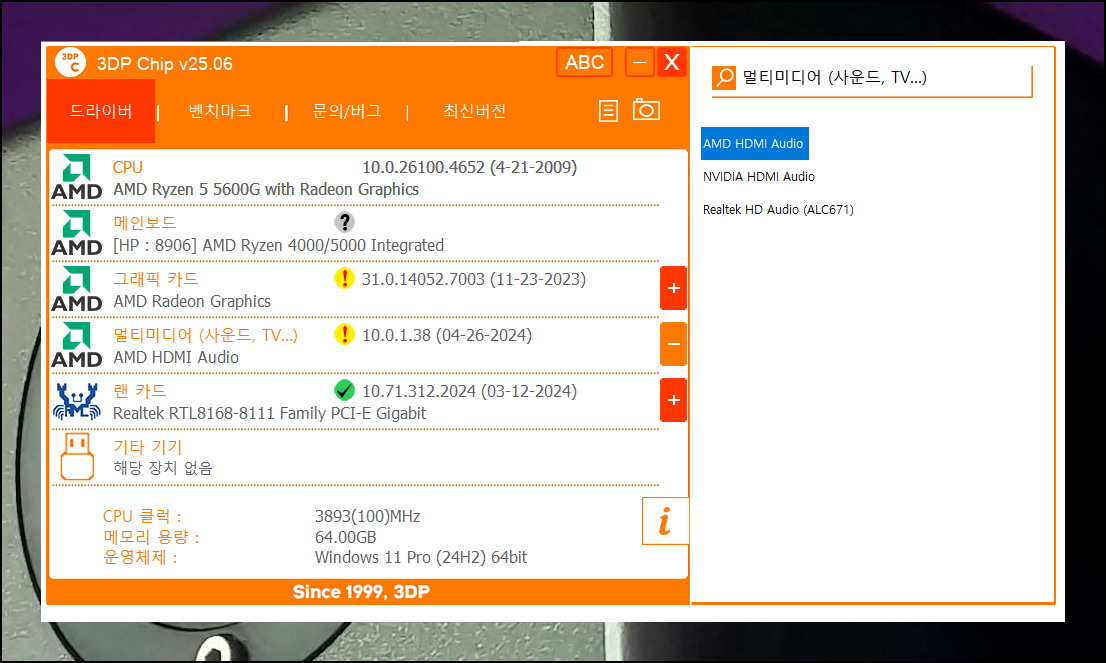Click the Realtek crab logo in 랜 카드 row
1106x663 pixels.
point(77,401)
